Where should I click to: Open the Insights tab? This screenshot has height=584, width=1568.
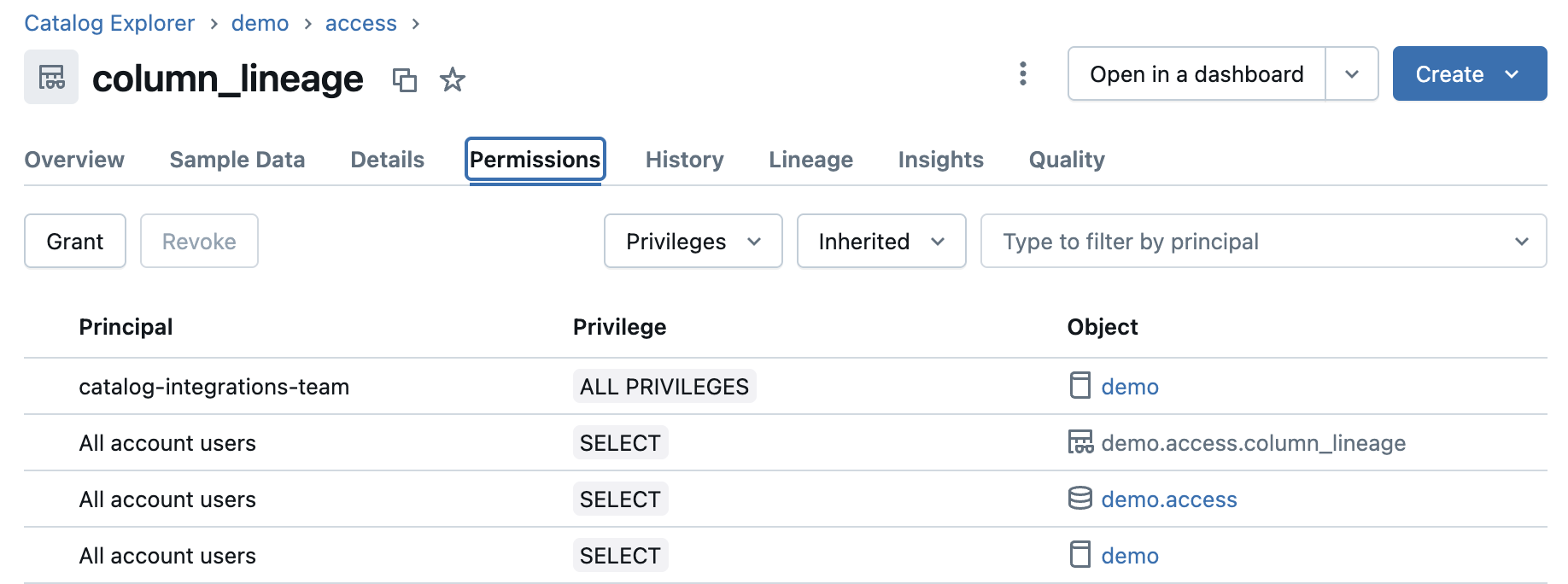[940, 160]
